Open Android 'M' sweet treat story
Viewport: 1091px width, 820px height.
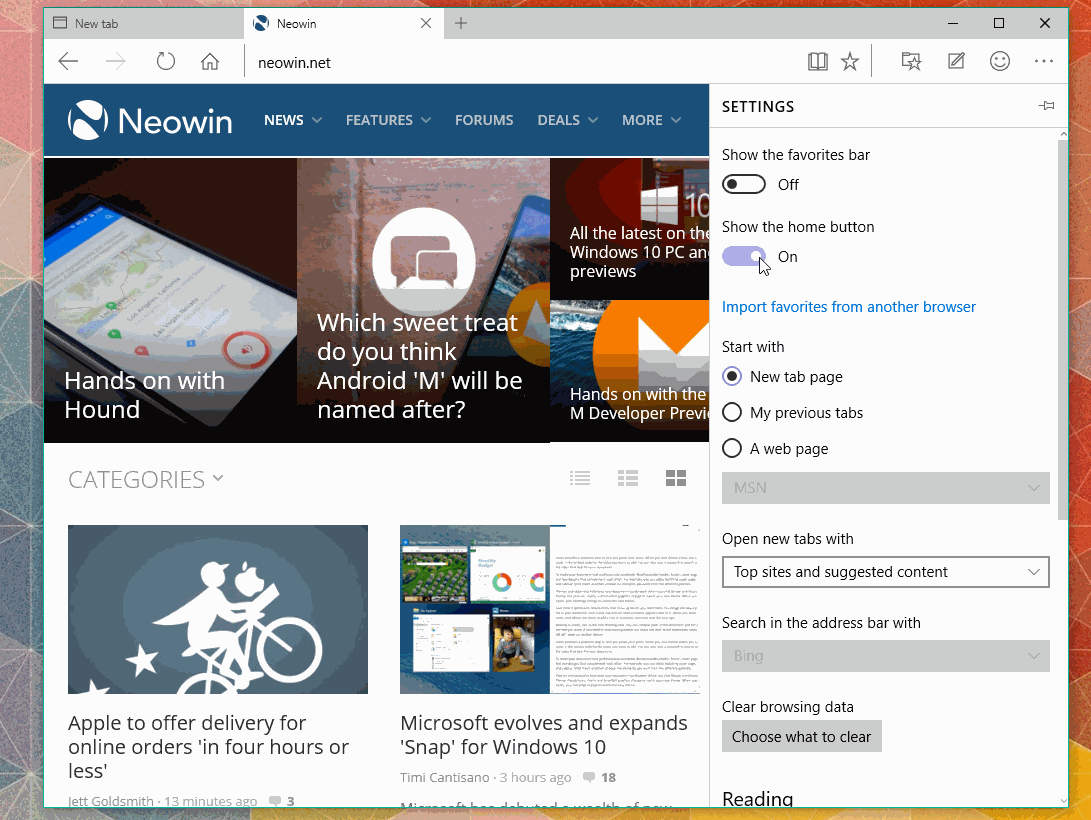pyautogui.click(x=423, y=300)
